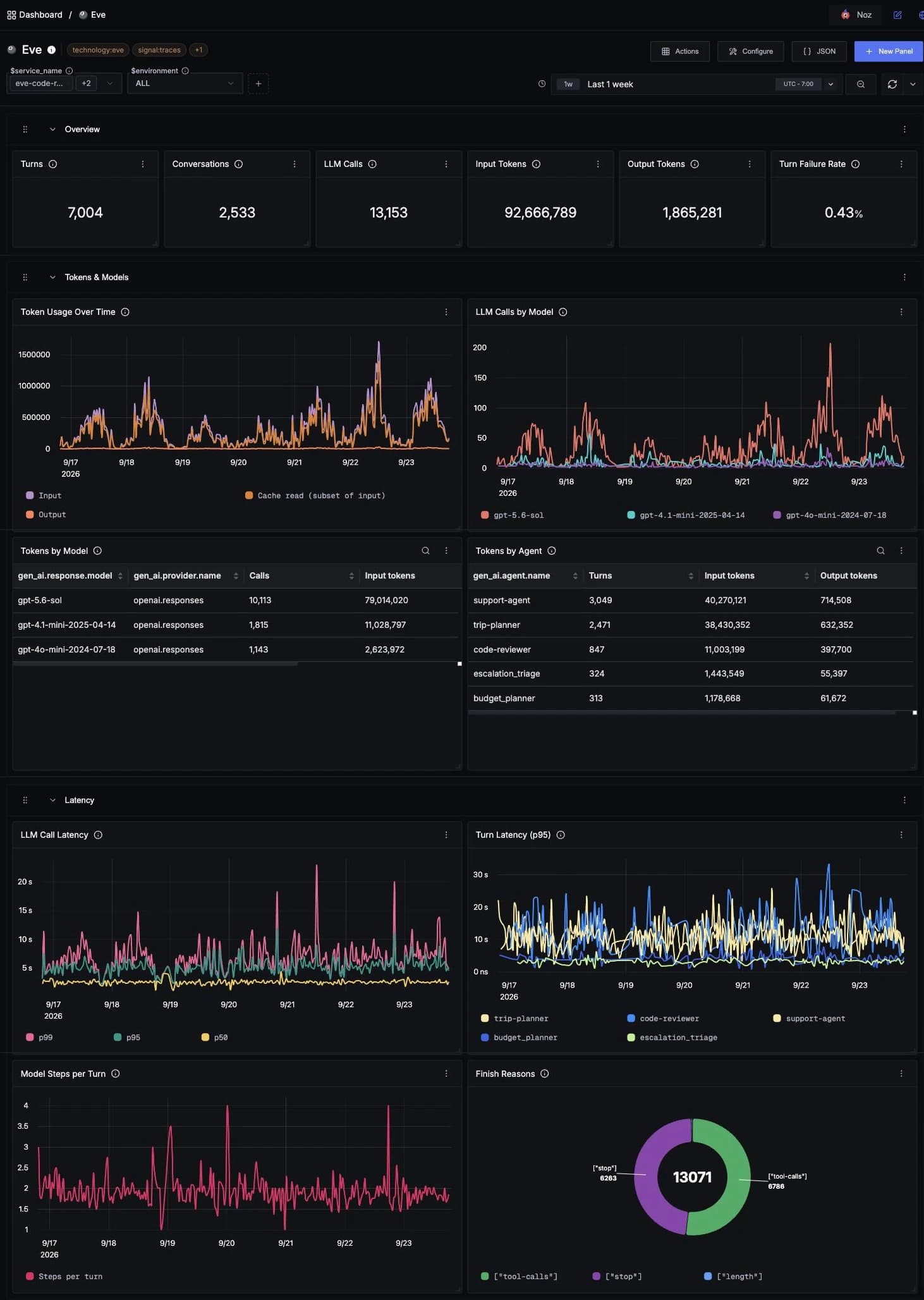Toggle p50 series in LLM Call Latency legend

click(x=214, y=1038)
